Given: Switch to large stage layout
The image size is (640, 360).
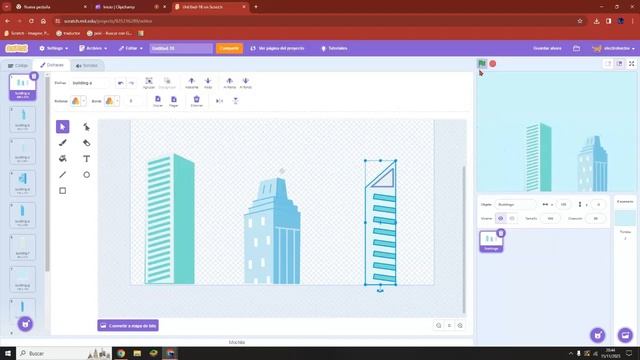Looking at the screenshot, I should [620, 63].
